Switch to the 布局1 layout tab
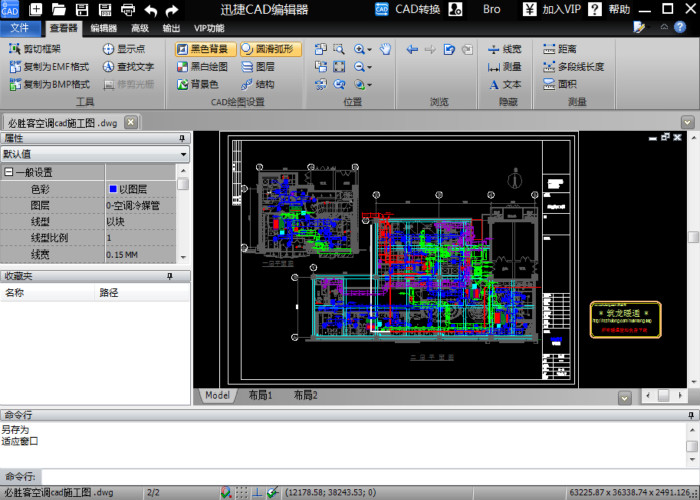This screenshot has width=700, height=500. pos(260,395)
